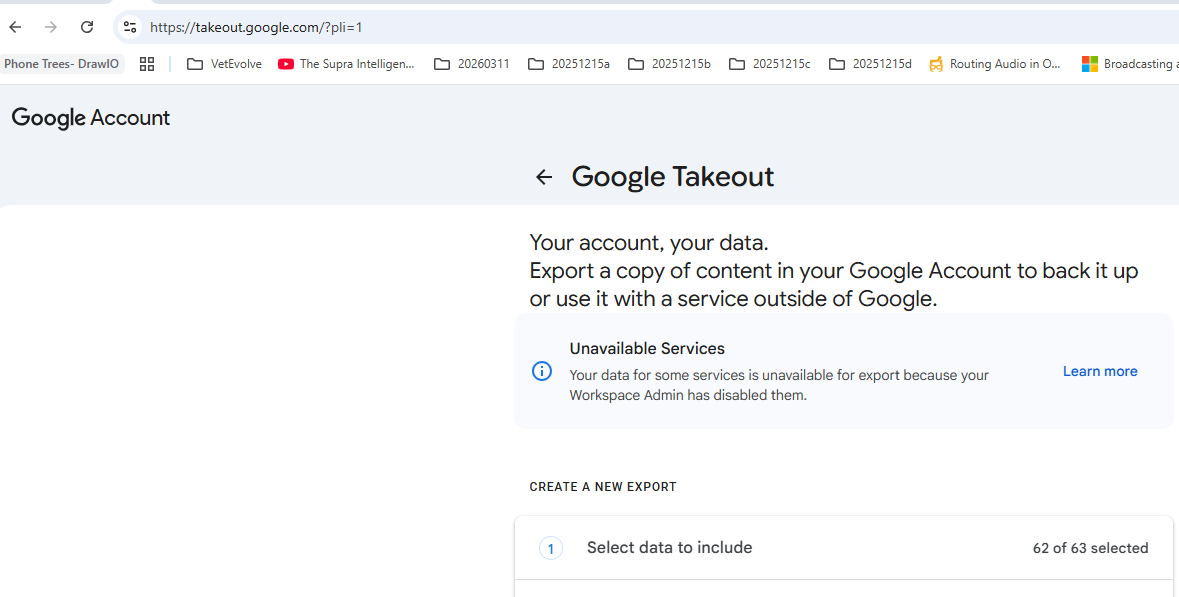Open the Broadcasting bookmark with Microsoft logo
The width and height of the screenshot is (1179, 597).
click(1129, 64)
